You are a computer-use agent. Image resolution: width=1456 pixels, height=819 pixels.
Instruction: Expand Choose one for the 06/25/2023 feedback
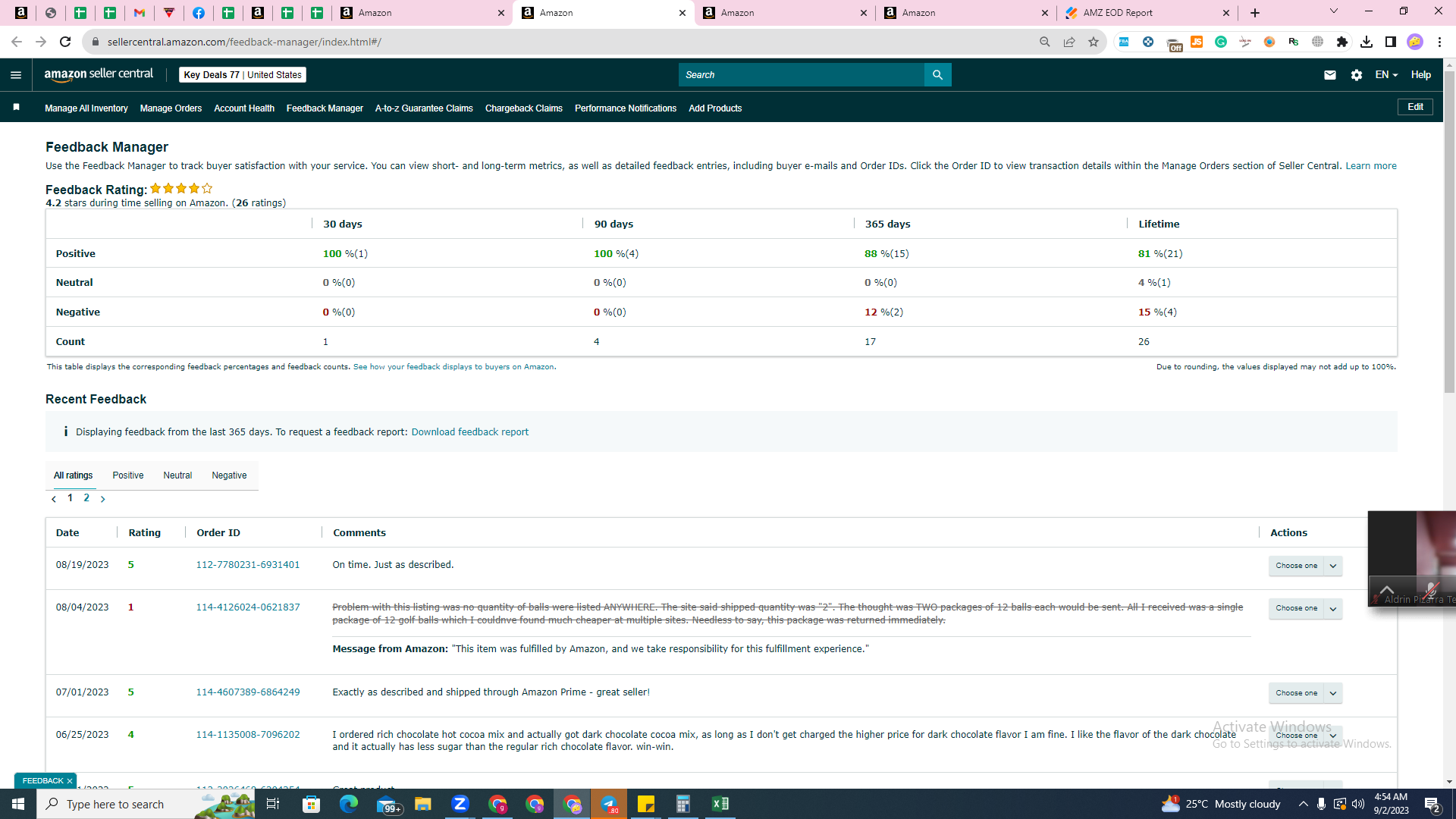(x=1305, y=736)
